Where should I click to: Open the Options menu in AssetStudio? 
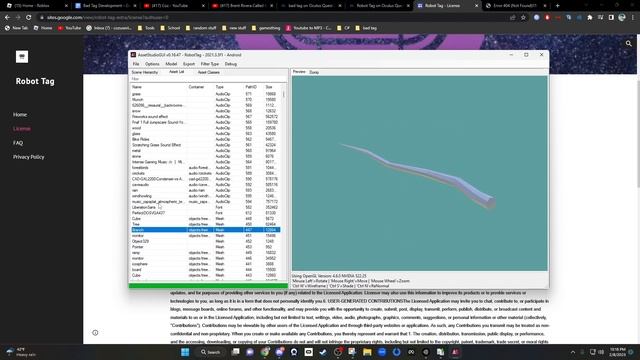(x=152, y=64)
